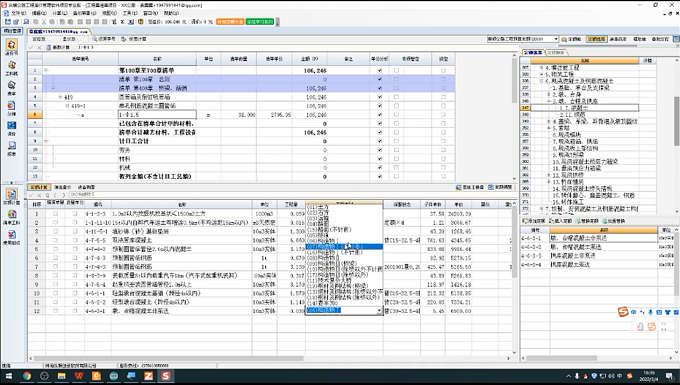Click the red yen icon in the lower left sidebar
Image resolution: width=680 pixels, height=385 pixels.
(x=12, y=235)
